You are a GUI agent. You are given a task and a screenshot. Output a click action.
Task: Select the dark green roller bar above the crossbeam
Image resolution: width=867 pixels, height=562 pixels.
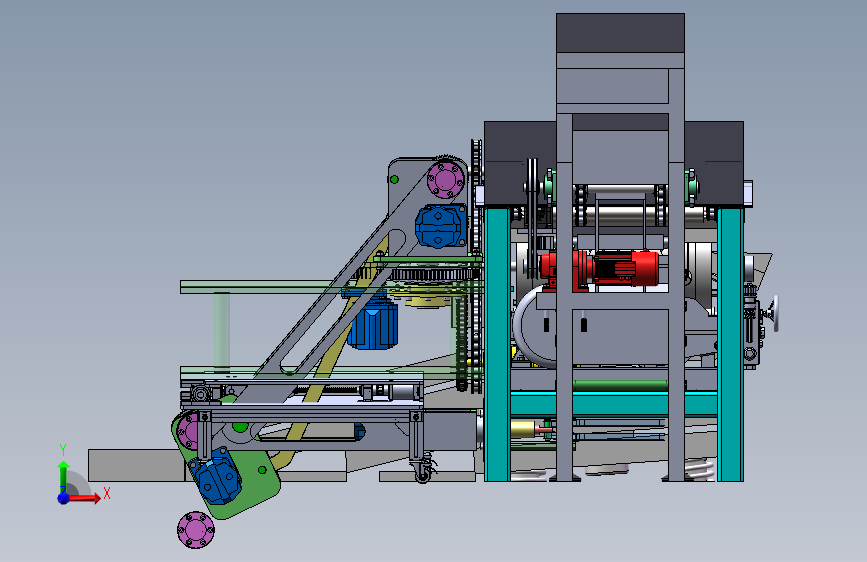[x=620, y=384]
